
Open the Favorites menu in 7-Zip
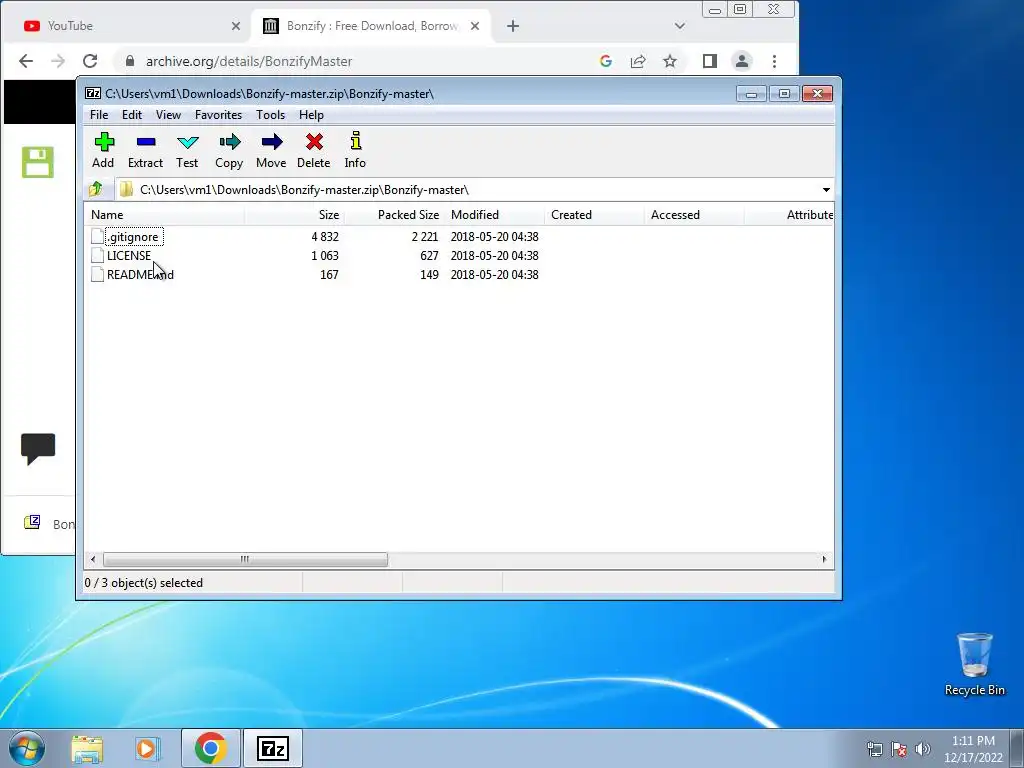[x=218, y=115]
